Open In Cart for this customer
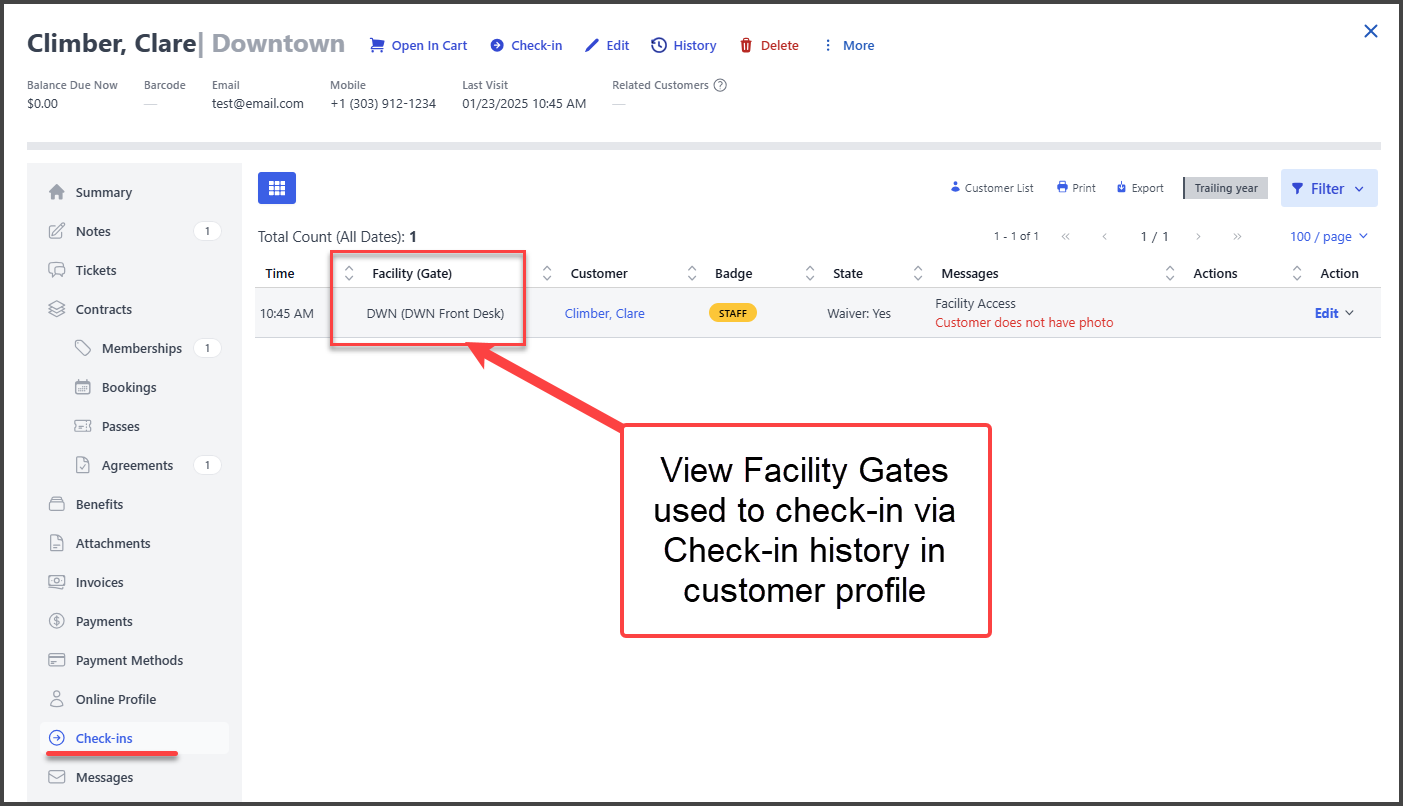 pos(418,45)
